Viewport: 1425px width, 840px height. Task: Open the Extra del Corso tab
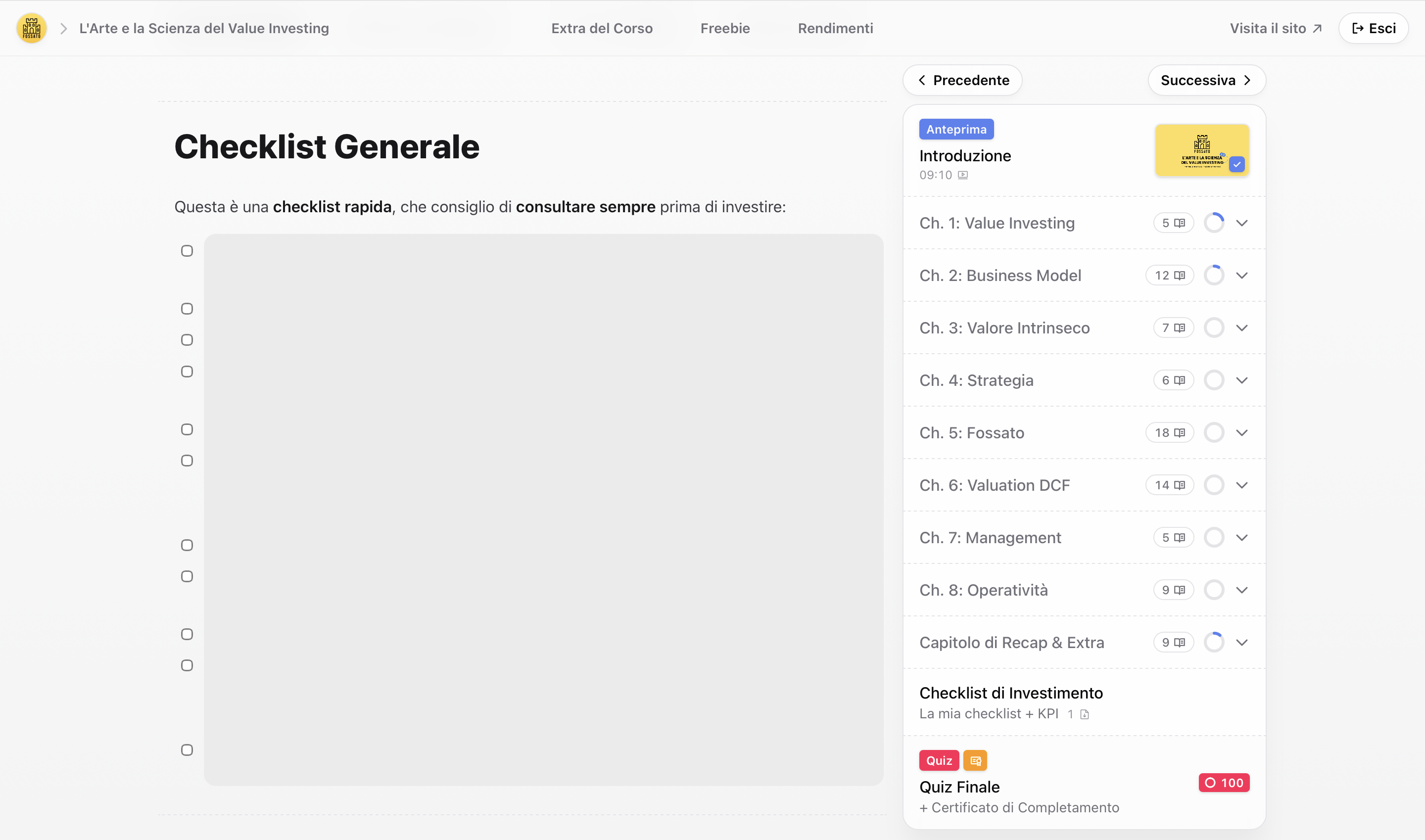(602, 28)
